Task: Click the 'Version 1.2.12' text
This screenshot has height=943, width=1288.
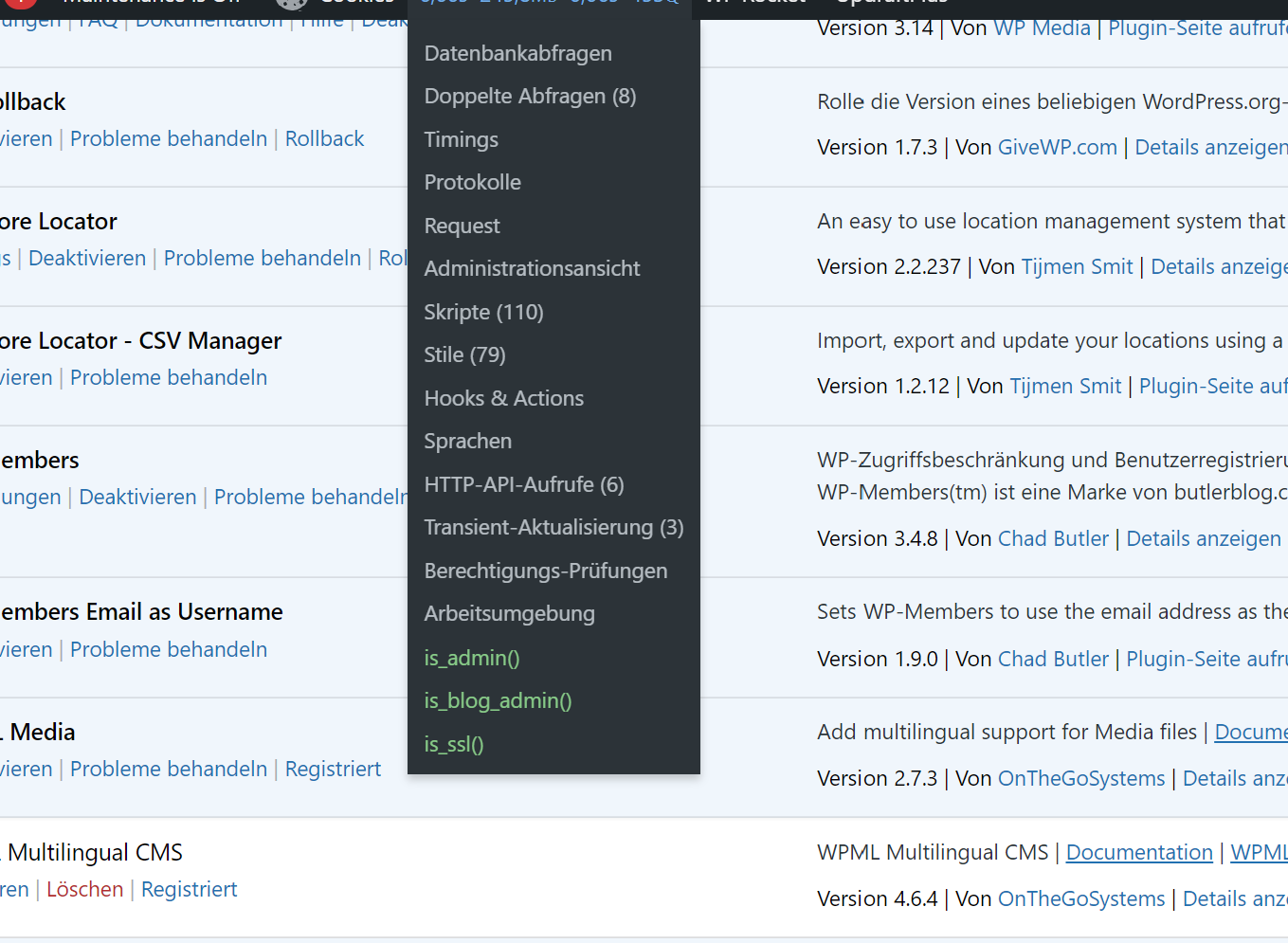Action: (883, 386)
